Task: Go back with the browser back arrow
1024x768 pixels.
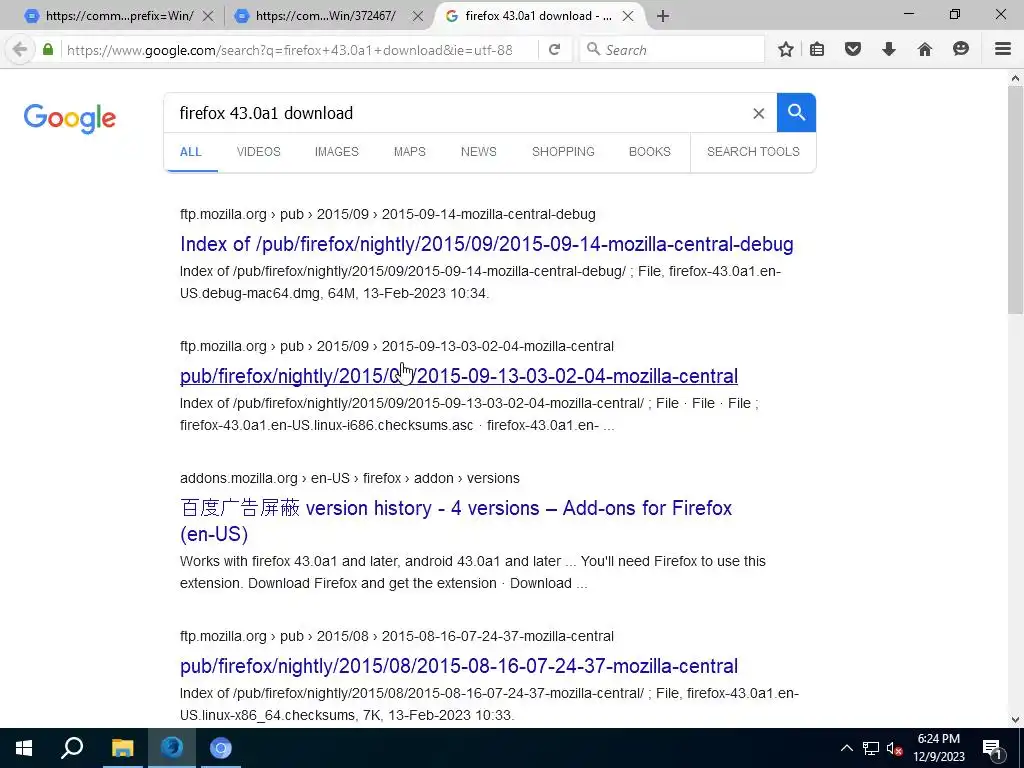Action: (x=20, y=50)
